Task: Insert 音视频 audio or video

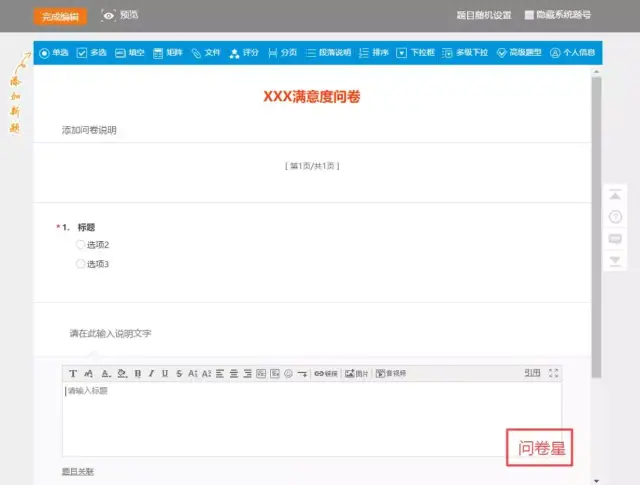Action: [x=391, y=373]
